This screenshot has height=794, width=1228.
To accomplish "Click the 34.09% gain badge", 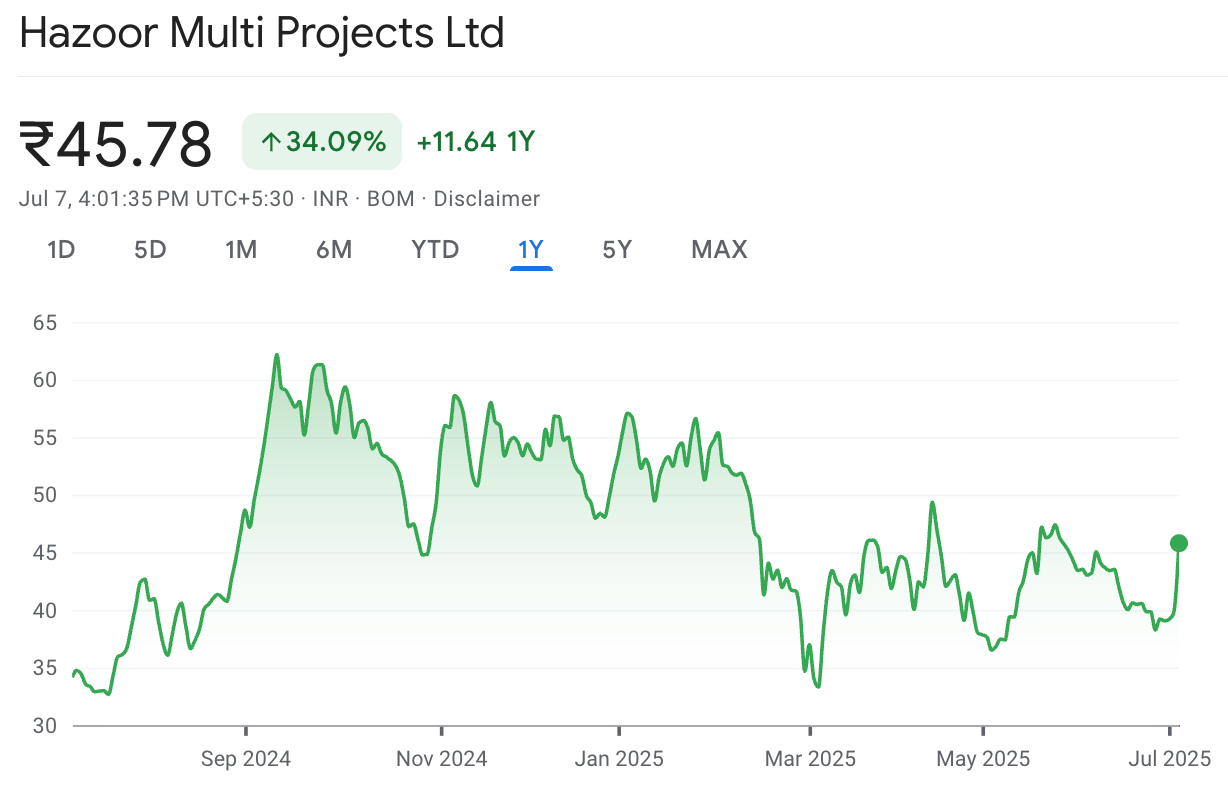I will pos(322,142).
